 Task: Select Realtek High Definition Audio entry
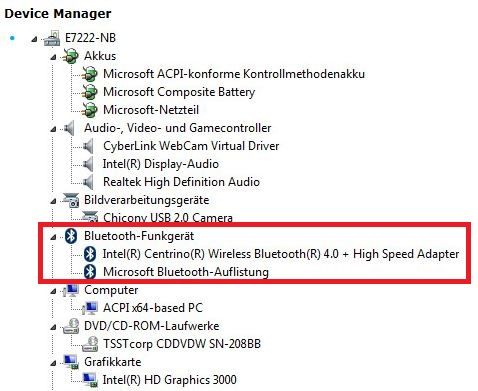pos(181,182)
